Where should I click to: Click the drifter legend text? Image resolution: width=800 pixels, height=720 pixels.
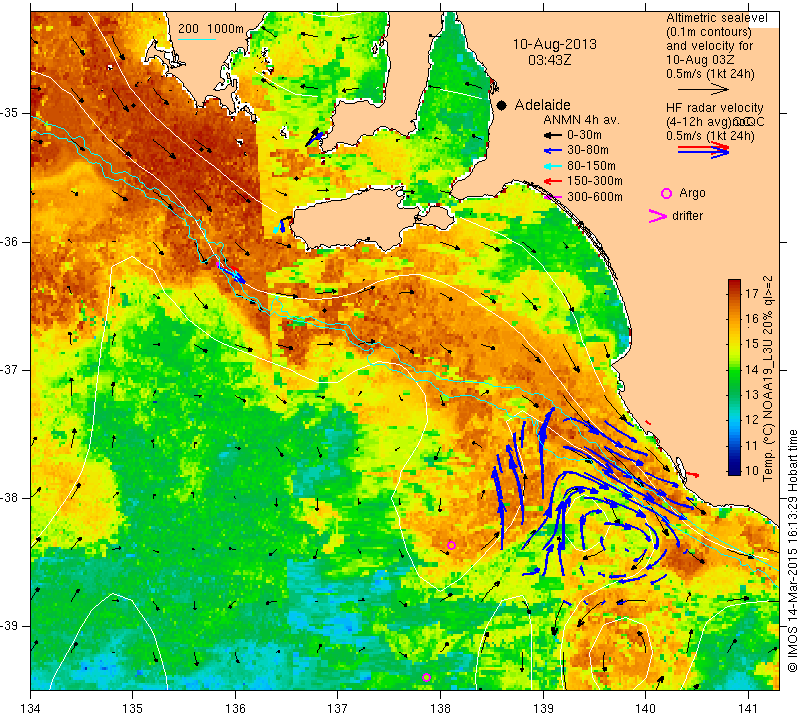pyautogui.click(x=687, y=216)
